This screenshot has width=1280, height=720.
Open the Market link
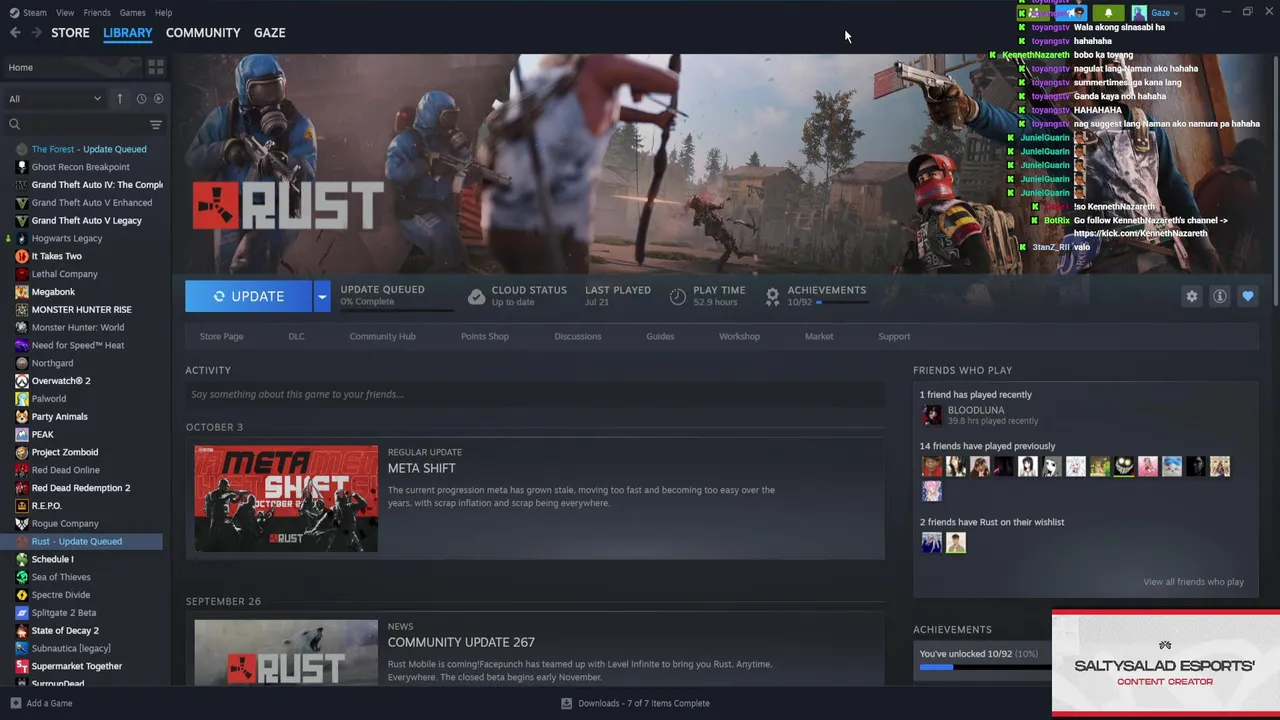click(819, 336)
